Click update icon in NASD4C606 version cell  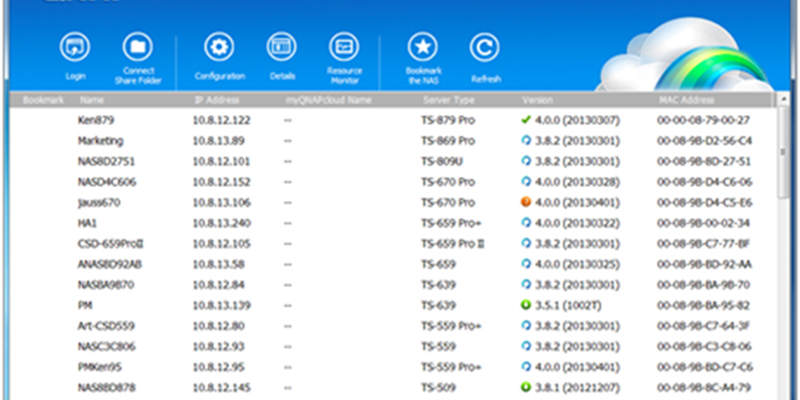pos(526,182)
